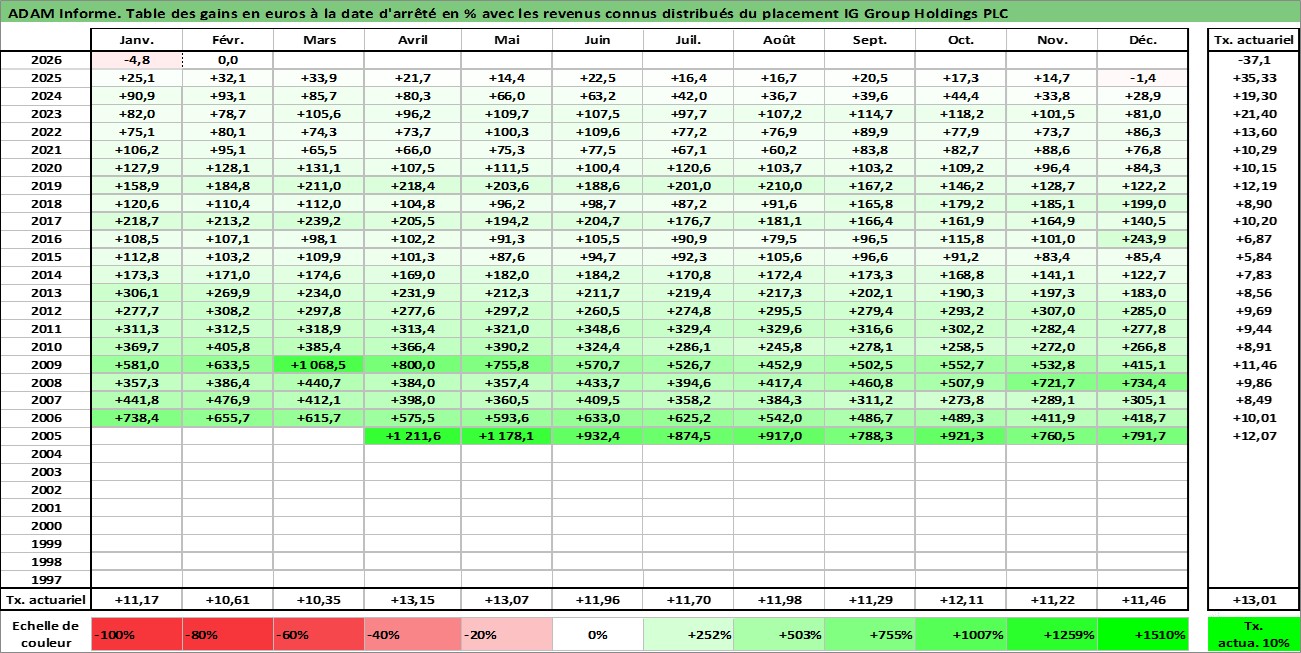Click the +921,3 cell in October 2005

point(961,437)
